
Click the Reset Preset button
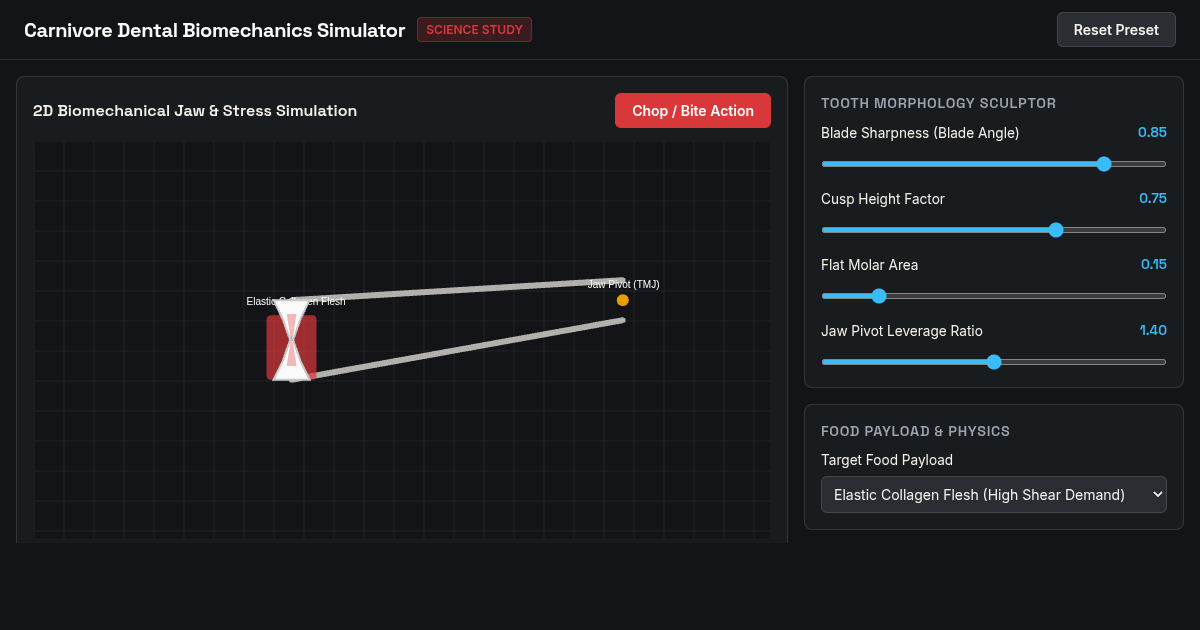(1116, 30)
